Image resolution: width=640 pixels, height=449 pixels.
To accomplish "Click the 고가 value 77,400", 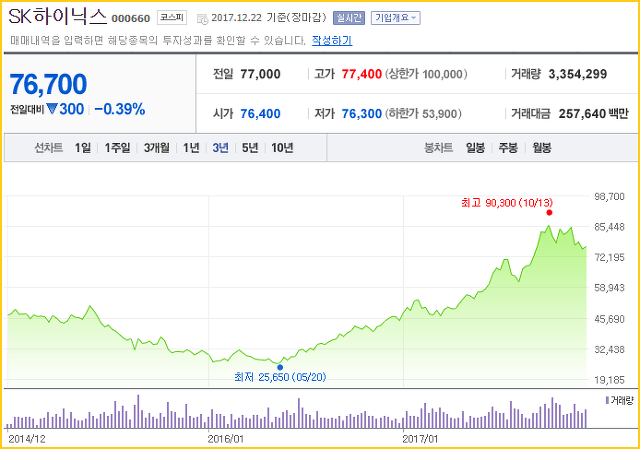I will pos(362,74).
